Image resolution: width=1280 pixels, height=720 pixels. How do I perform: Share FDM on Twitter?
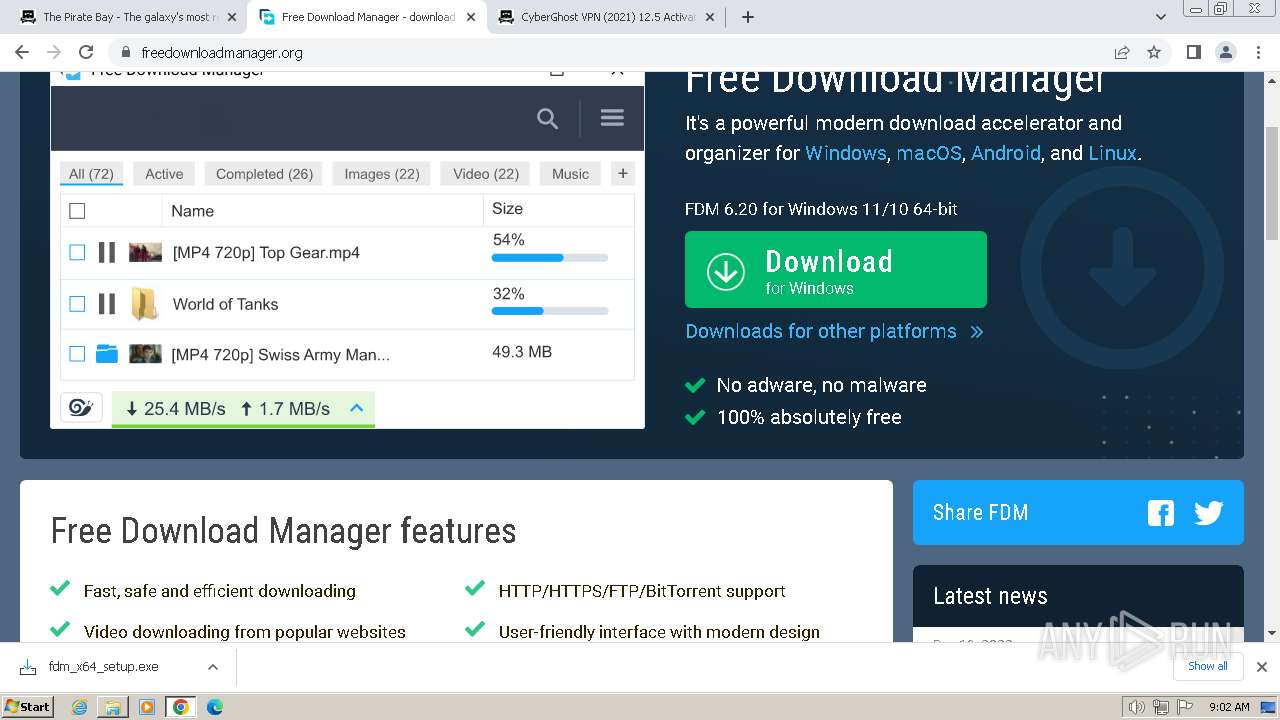click(x=1208, y=513)
